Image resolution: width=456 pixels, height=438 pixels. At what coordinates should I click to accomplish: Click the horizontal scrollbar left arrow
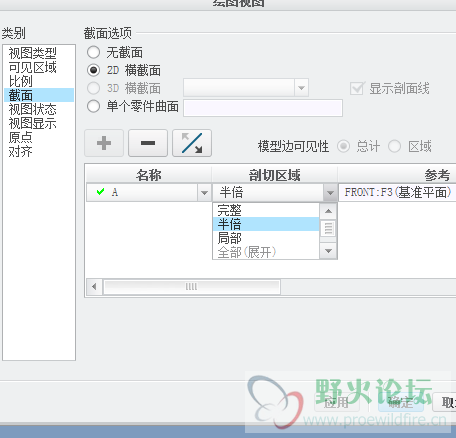[x=94, y=287]
